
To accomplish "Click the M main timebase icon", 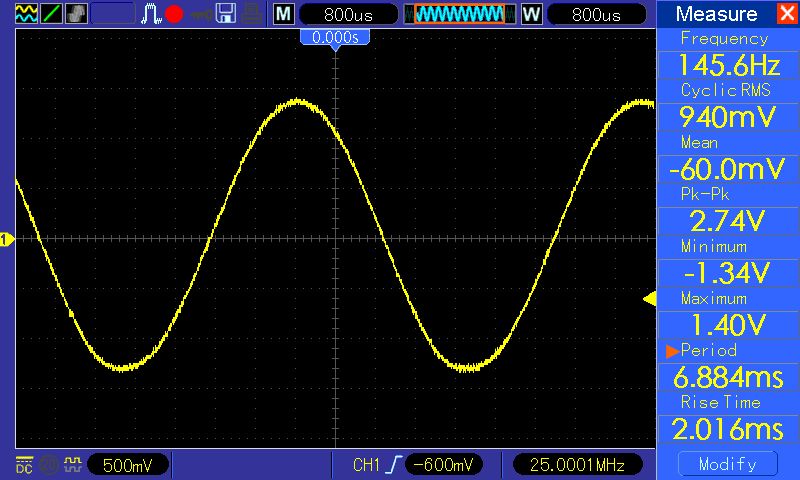I will tap(284, 14).
